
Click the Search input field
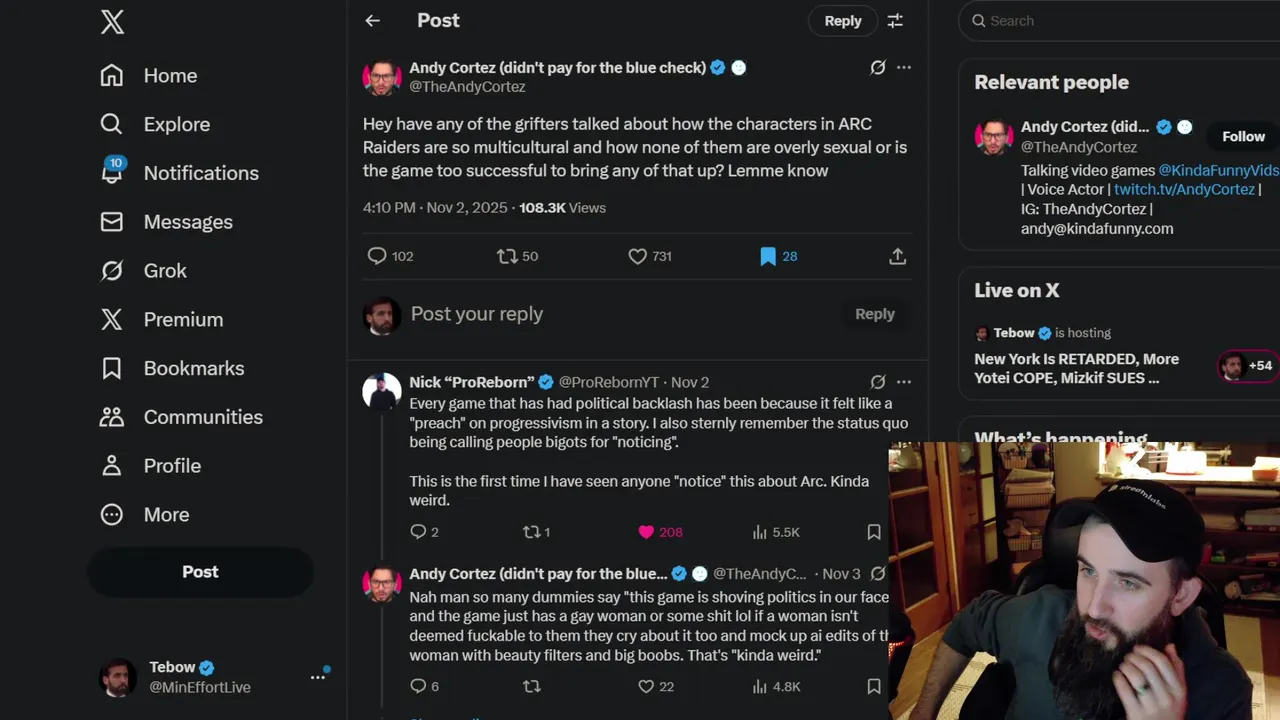pyautogui.click(x=1120, y=21)
